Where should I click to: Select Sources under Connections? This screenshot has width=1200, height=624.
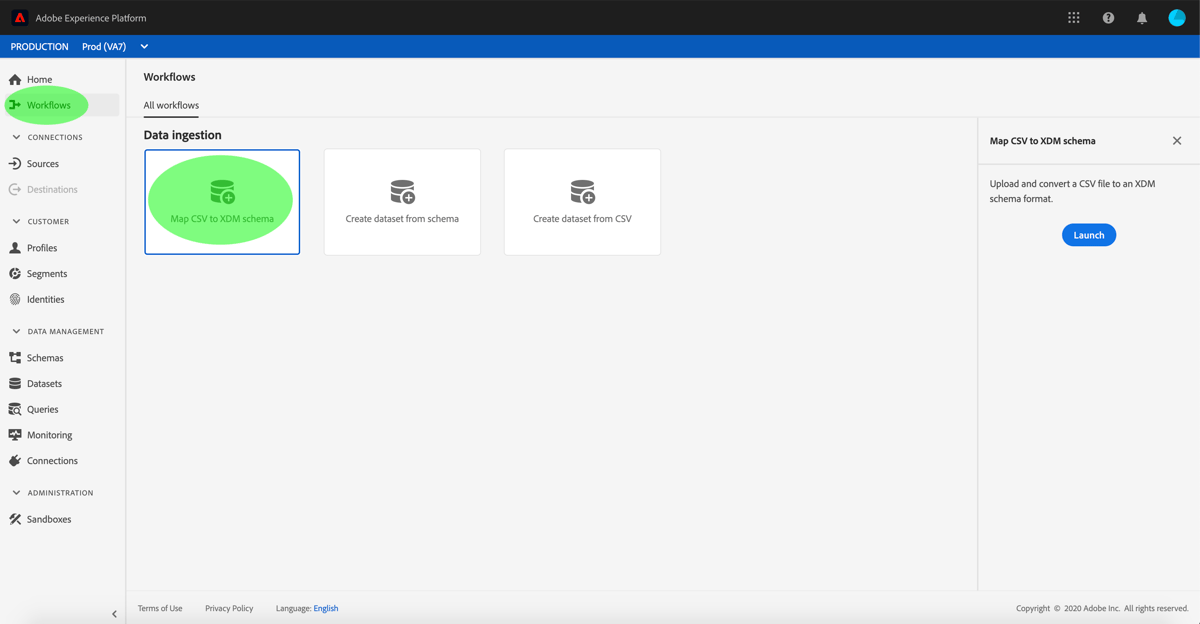[x=40, y=163]
